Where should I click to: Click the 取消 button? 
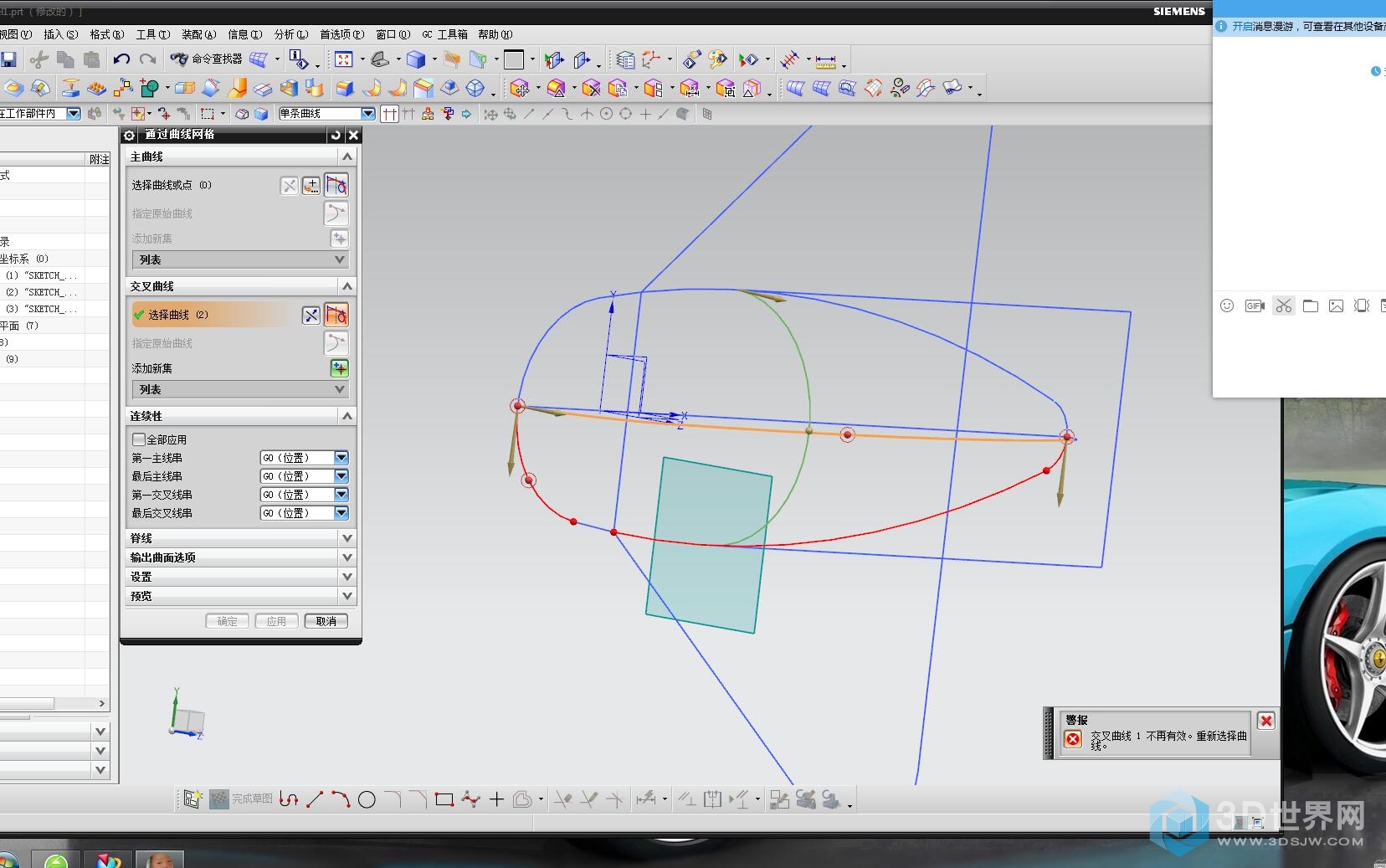click(326, 621)
